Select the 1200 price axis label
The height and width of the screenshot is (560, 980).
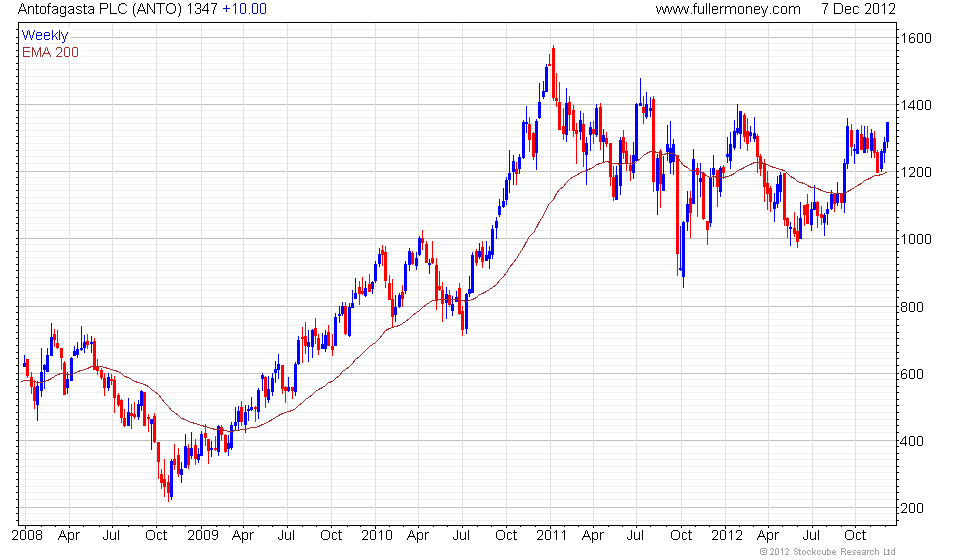click(x=916, y=172)
